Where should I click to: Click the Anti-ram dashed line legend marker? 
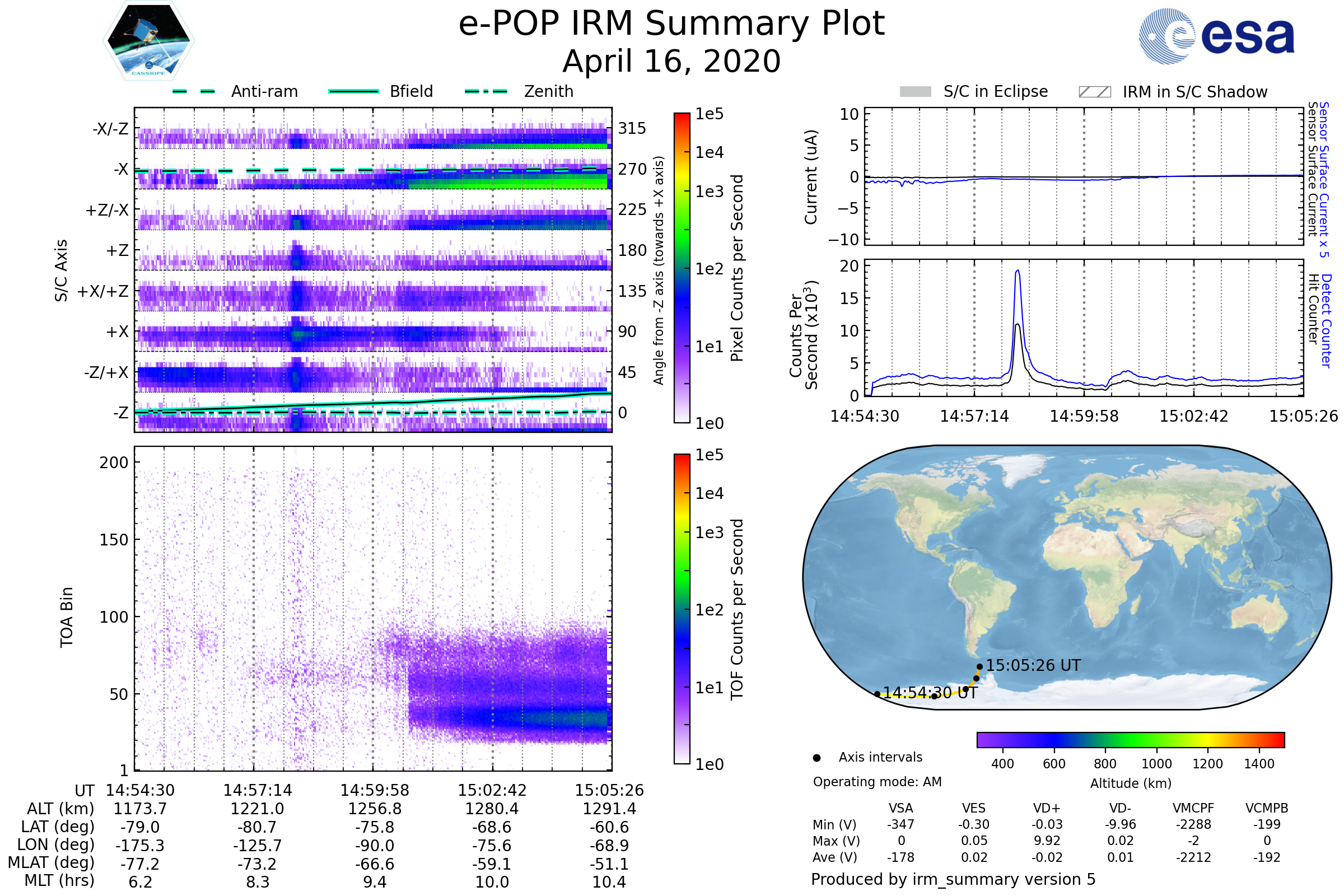[x=194, y=91]
